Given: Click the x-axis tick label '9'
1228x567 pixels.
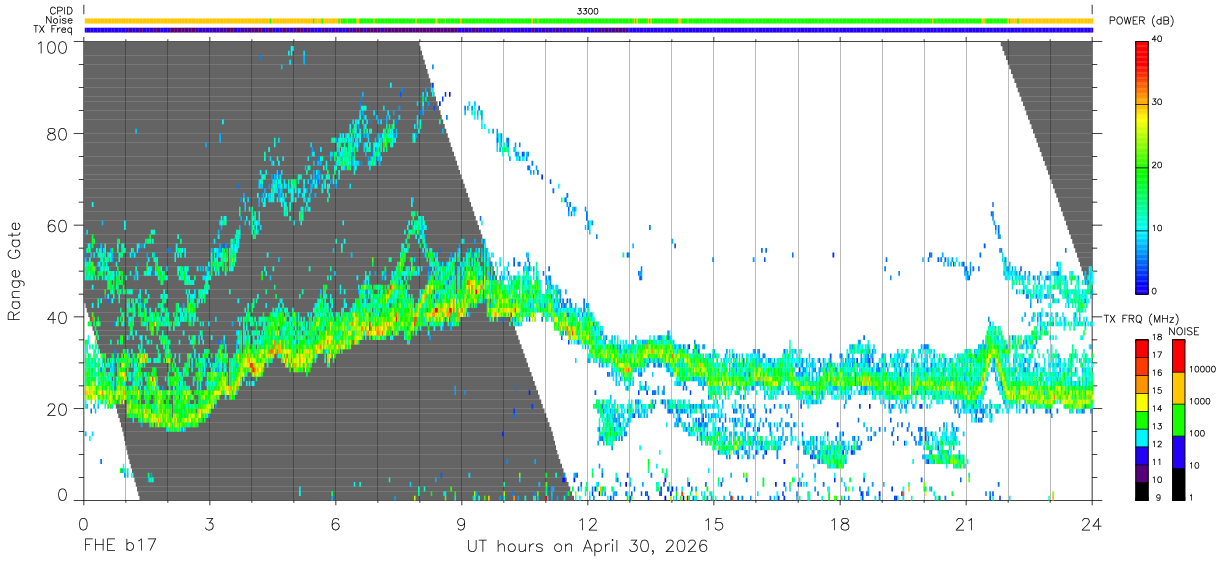Looking at the screenshot, I should 462,524.
